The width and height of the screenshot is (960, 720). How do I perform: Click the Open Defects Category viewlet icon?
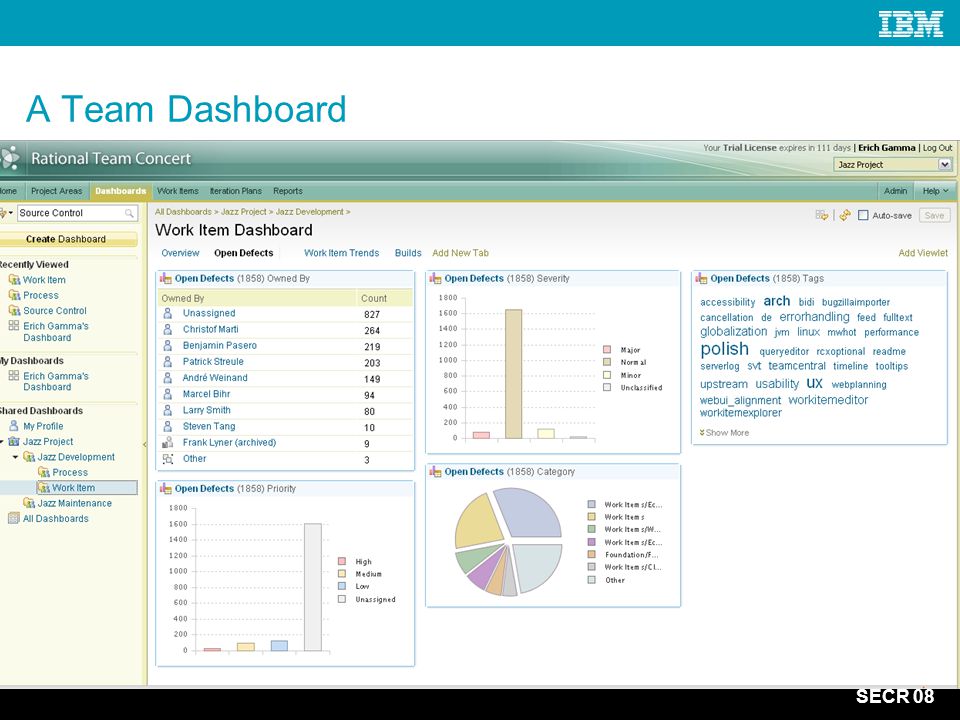pos(435,471)
